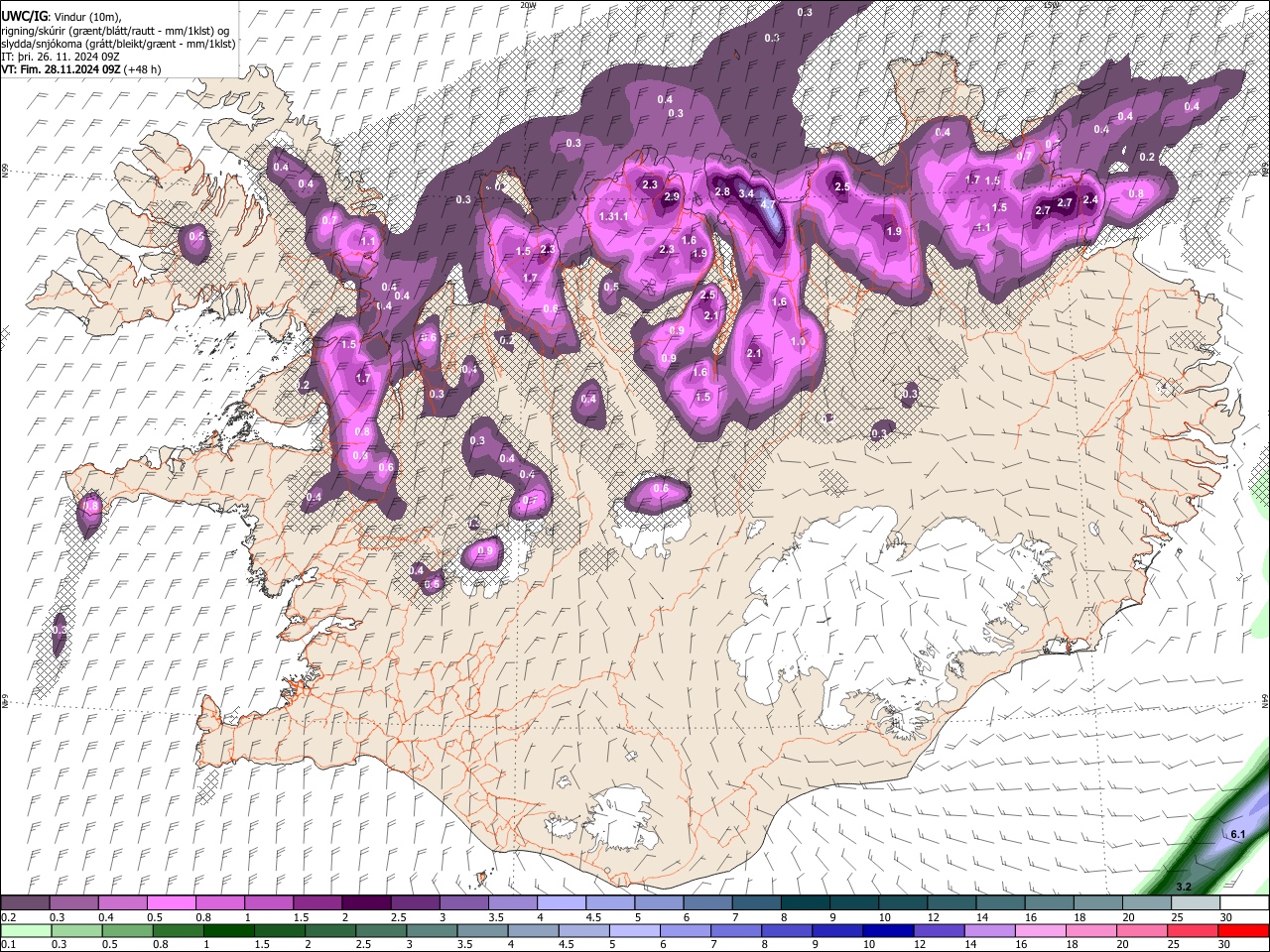Click the 2.4 value in the northeast
Viewport: 1270px width, 952px height.
1090,200
